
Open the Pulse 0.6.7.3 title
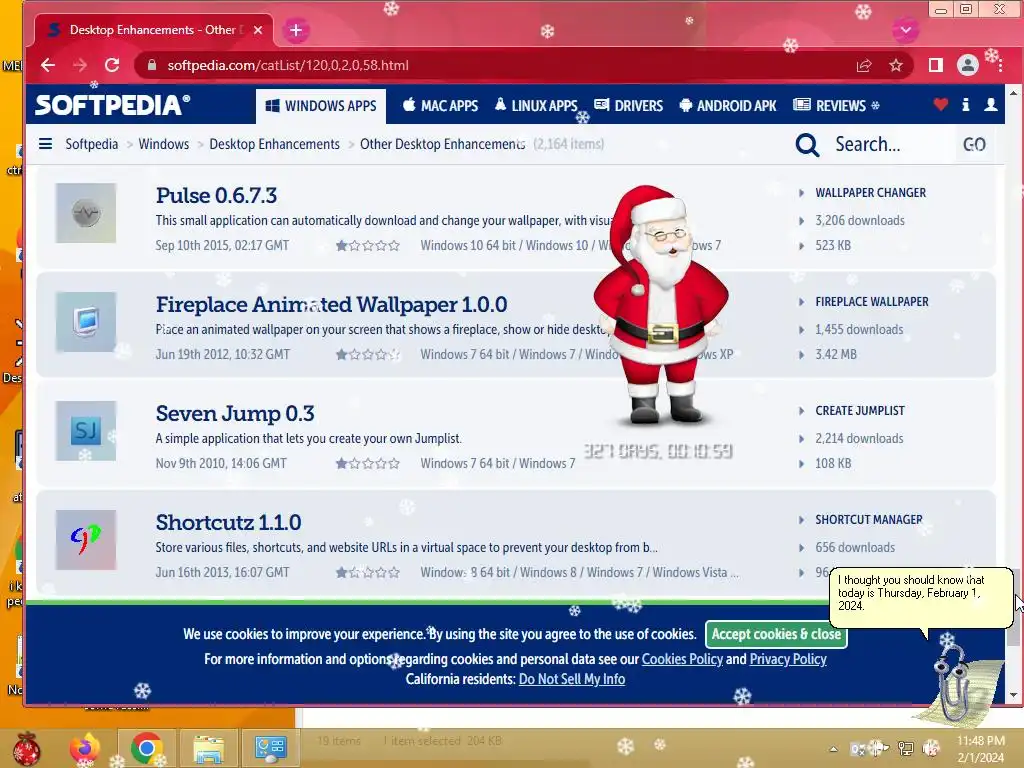[x=216, y=195]
